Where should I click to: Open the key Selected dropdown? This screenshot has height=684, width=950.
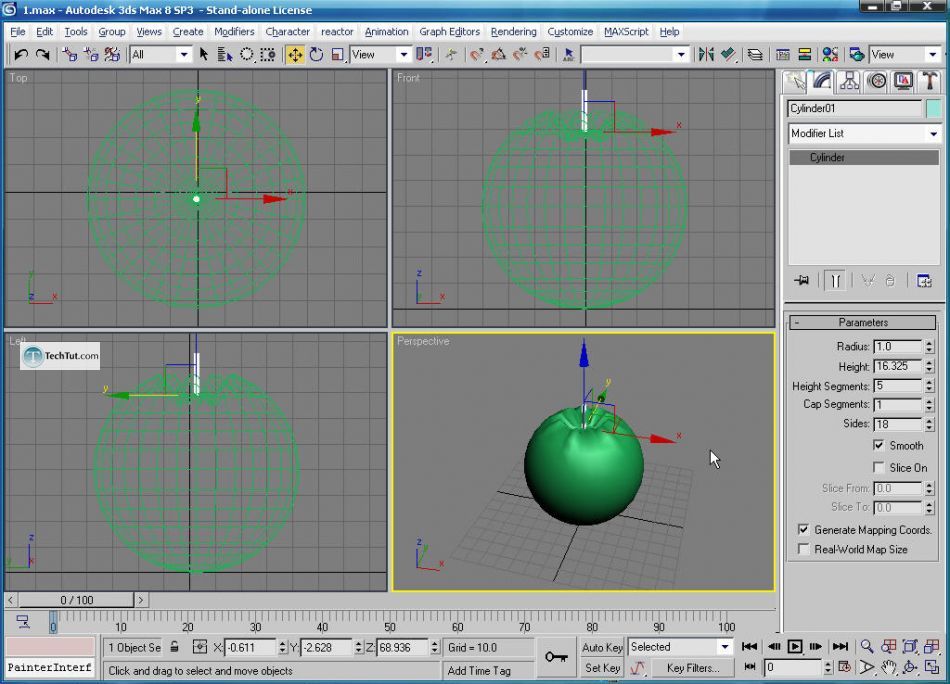point(680,647)
